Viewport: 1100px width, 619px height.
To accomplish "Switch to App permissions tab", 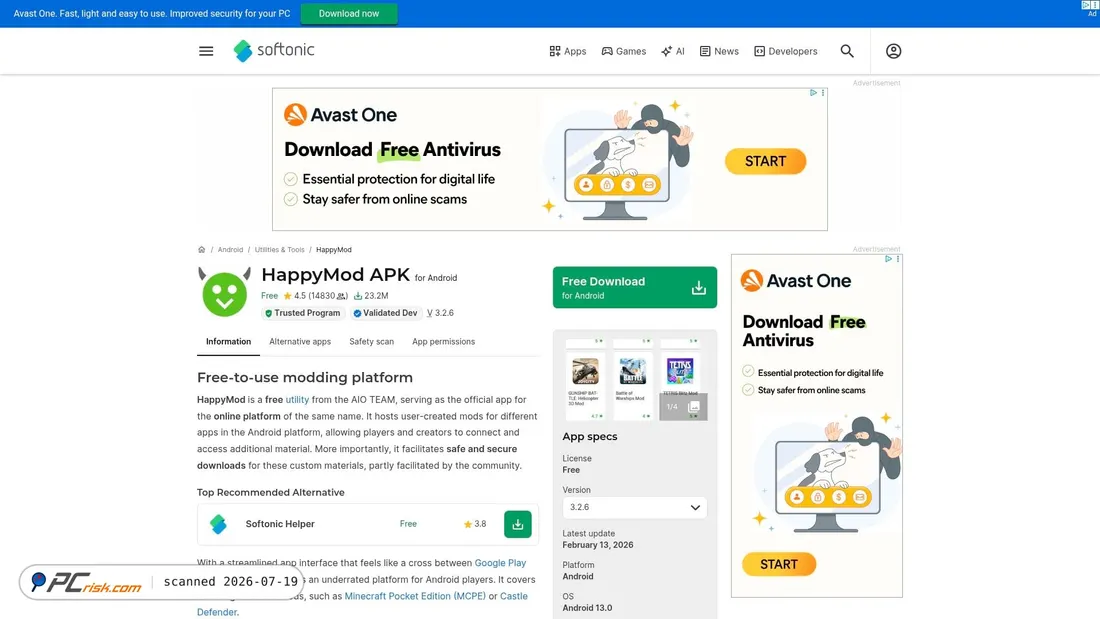I will (x=443, y=342).
